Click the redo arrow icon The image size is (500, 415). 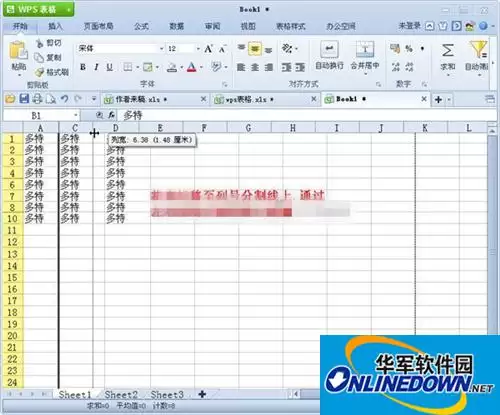(78, 99)
